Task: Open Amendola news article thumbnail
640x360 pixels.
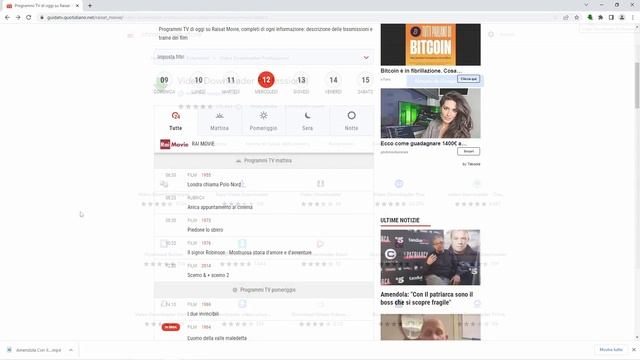Action: coord(431,258)
